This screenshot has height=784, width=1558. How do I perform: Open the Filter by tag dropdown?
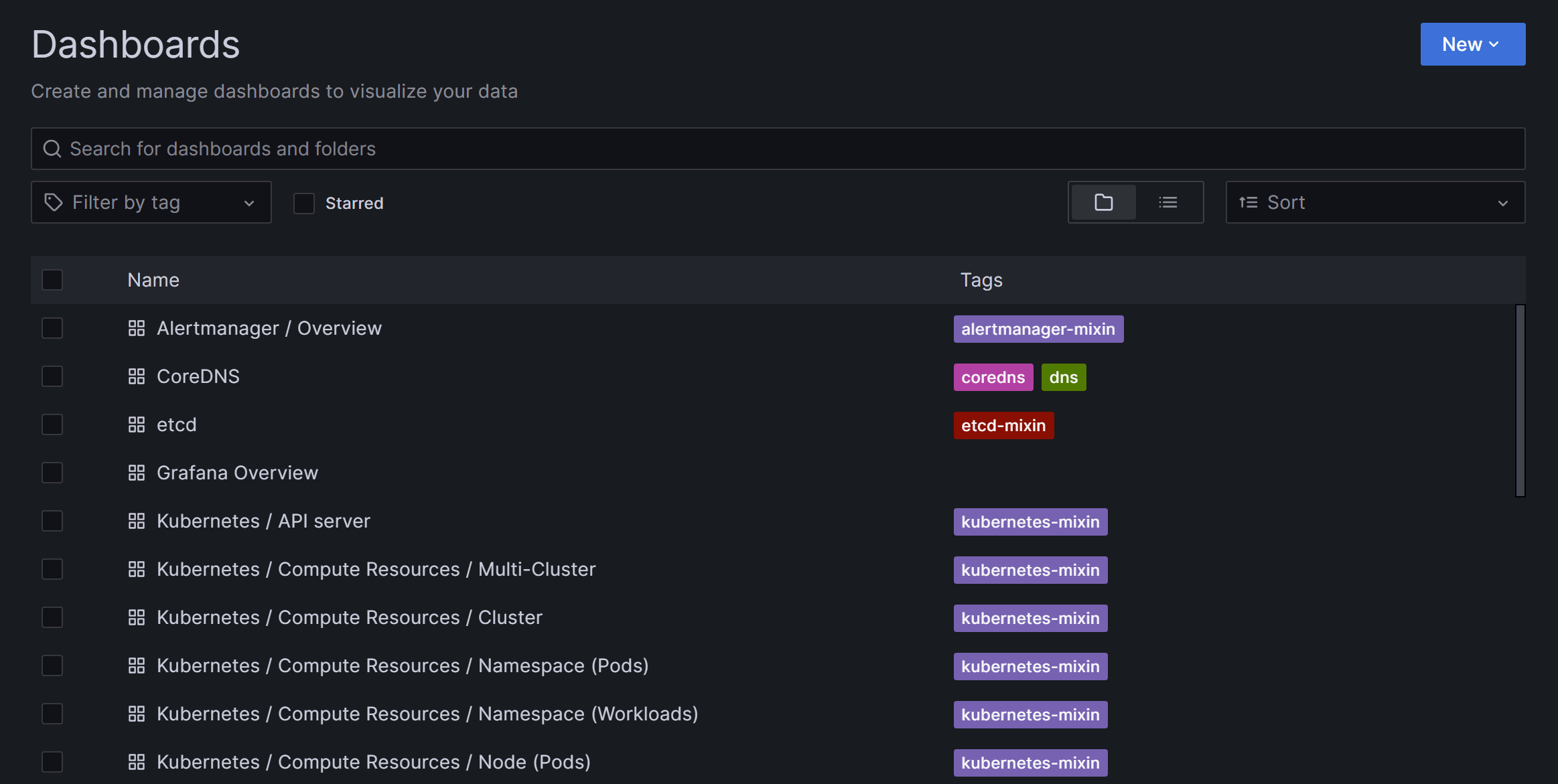[x=151, y=202]
